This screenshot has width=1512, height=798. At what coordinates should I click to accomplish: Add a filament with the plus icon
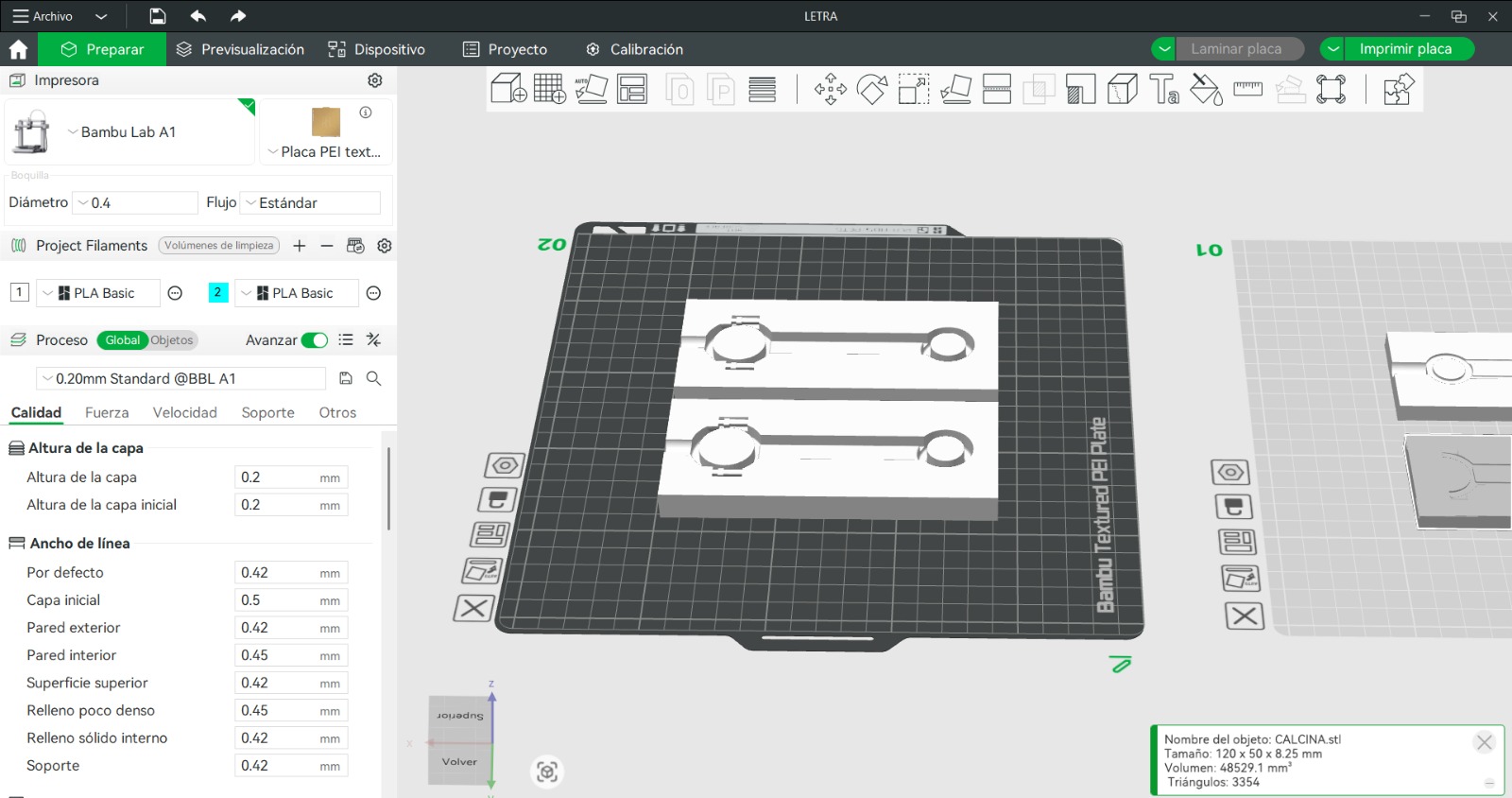pyautogui.click(x=300, y=246)
